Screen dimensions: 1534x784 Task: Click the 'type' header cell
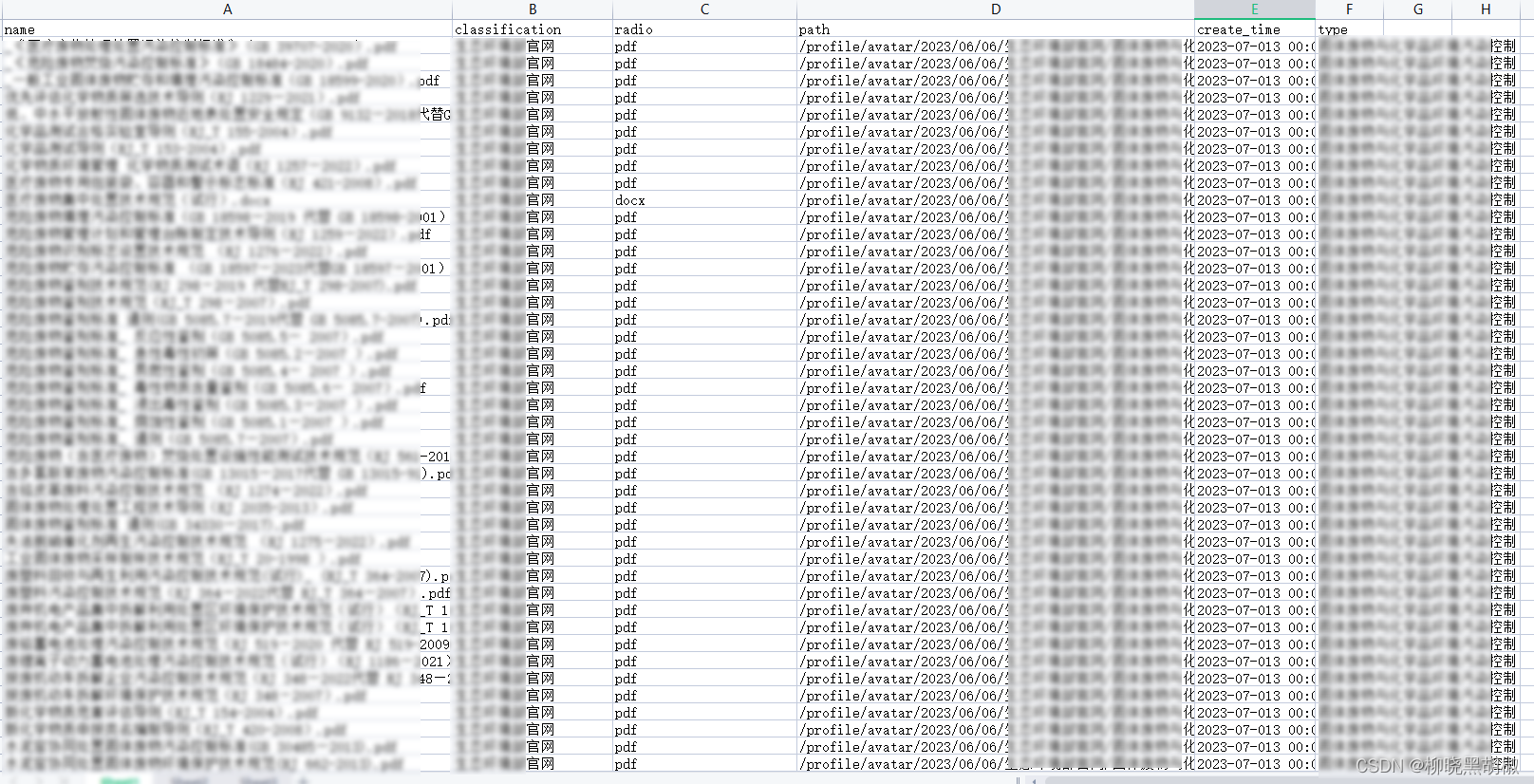[x=1349, y=29]
